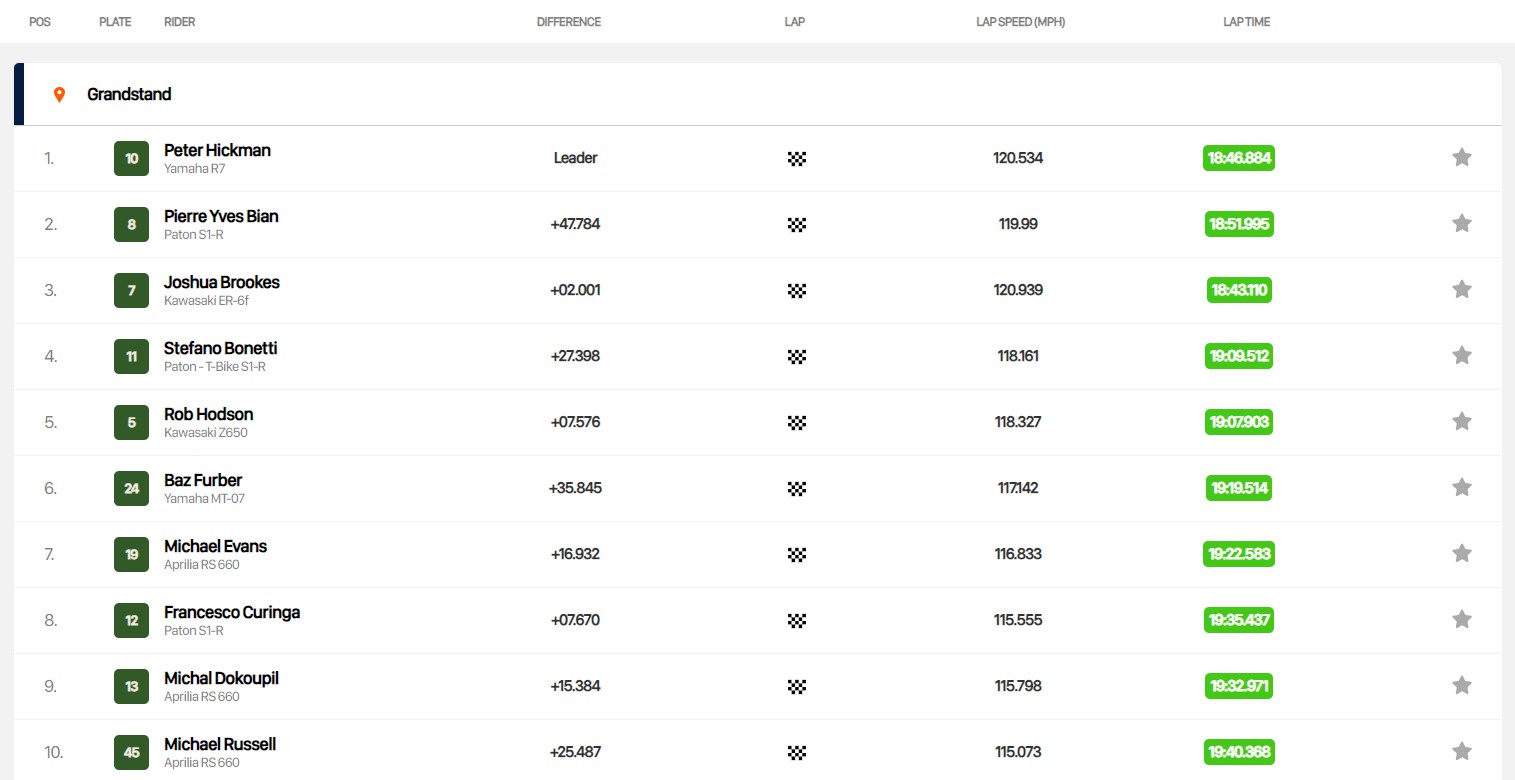This screenshot has width=1515, height=780.
Task: Click the star icon beside Michael Russell
Action: pos(1461,751)
